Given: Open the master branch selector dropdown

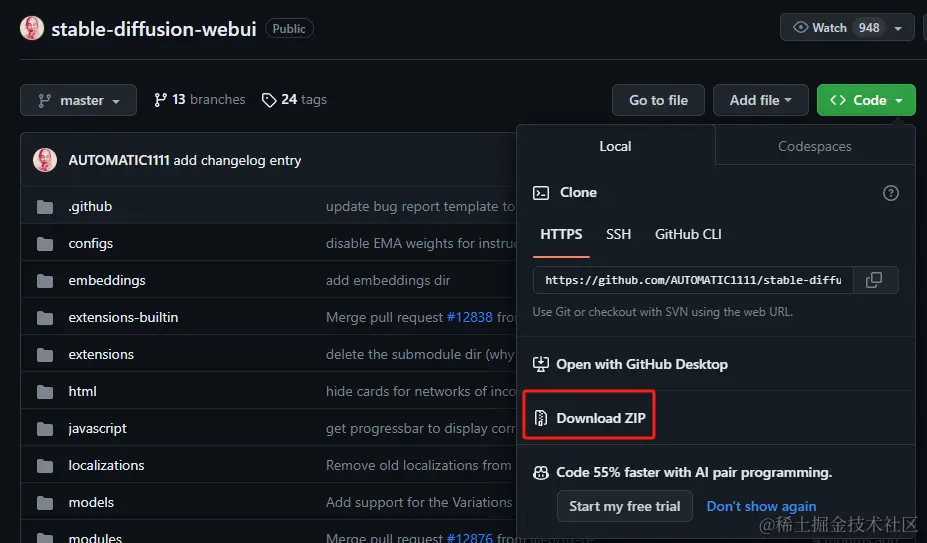Looking at the screenshot, I should point(78,100).
